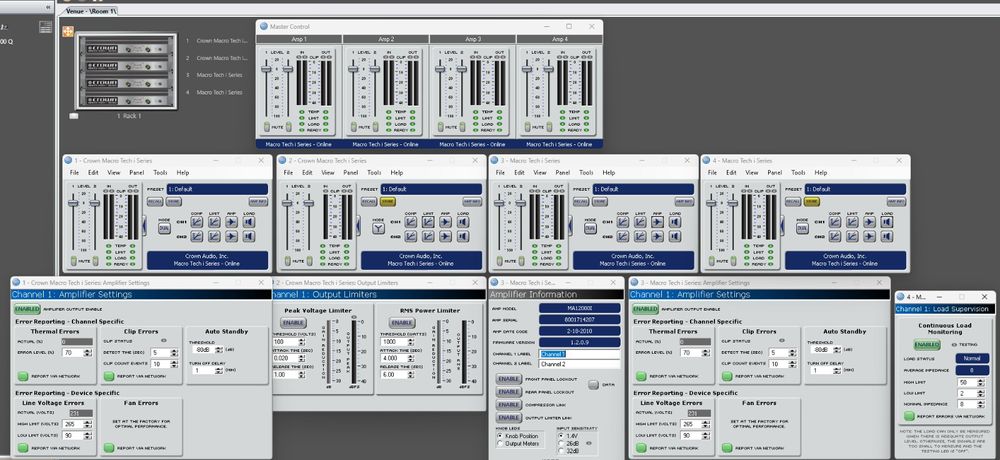1000x460 pixels.
Task: Adjust Clip Detect Time stepper in amp 1 settings
Action: 175,353
